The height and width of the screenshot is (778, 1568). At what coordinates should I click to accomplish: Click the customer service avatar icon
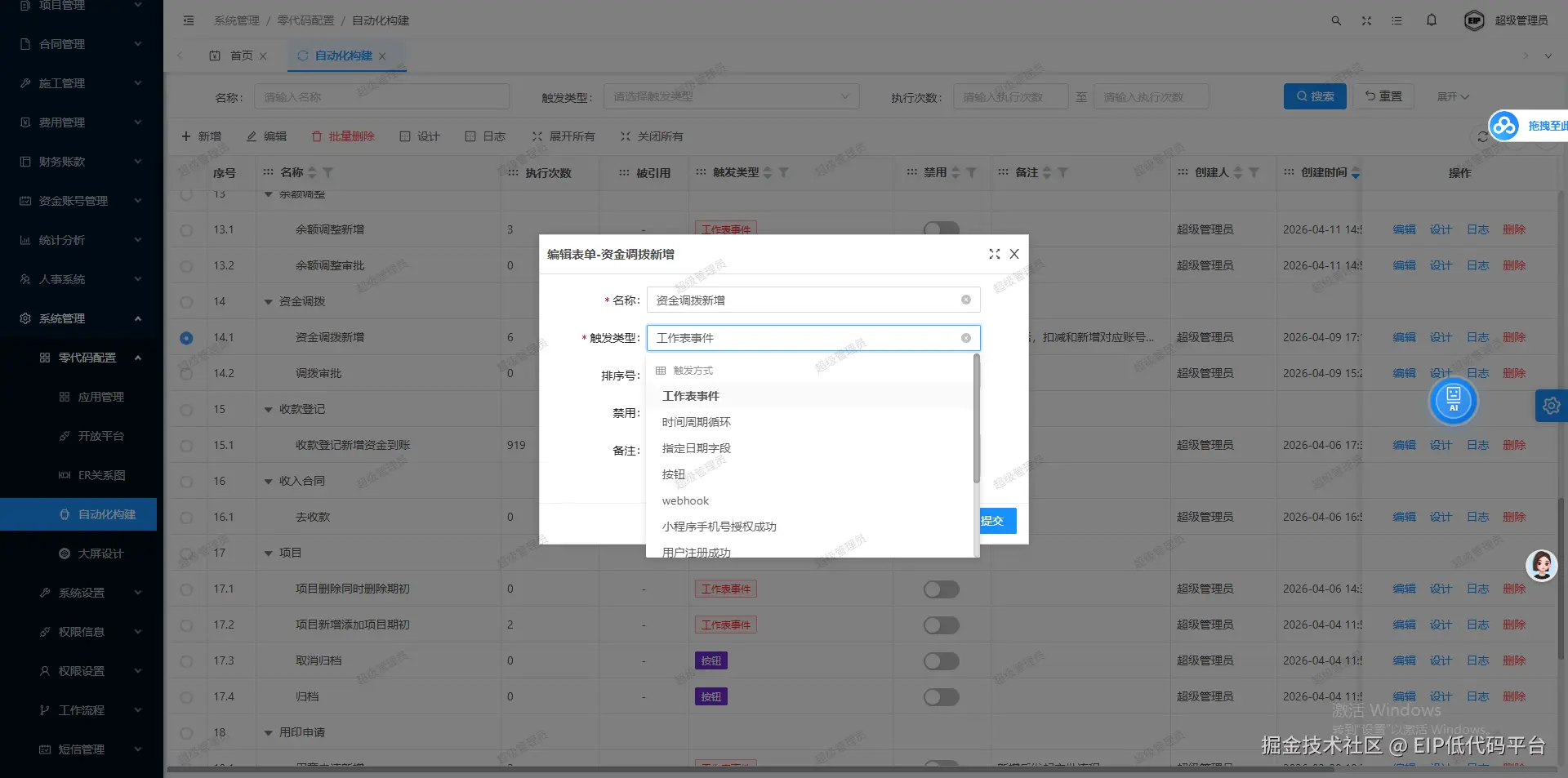pos(1541,565)
